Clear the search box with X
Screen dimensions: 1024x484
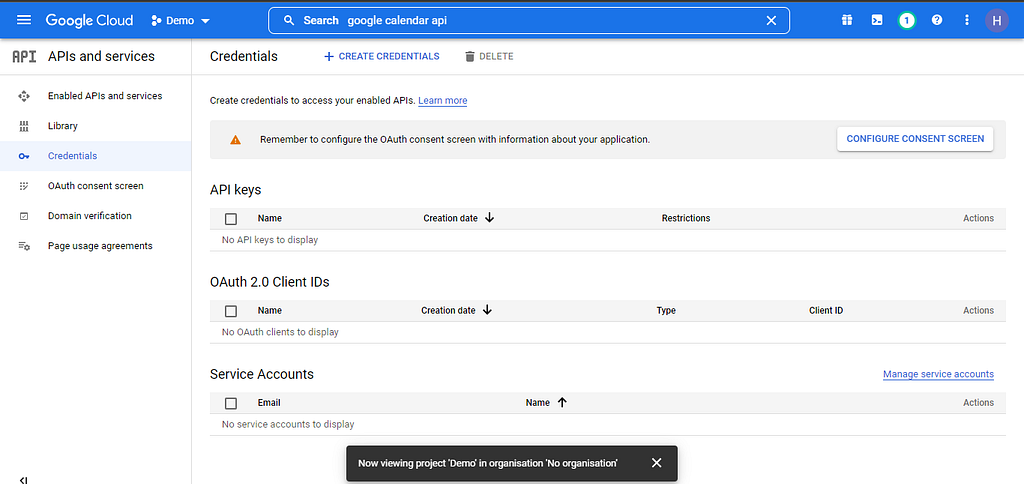click(x=771, y=20)
